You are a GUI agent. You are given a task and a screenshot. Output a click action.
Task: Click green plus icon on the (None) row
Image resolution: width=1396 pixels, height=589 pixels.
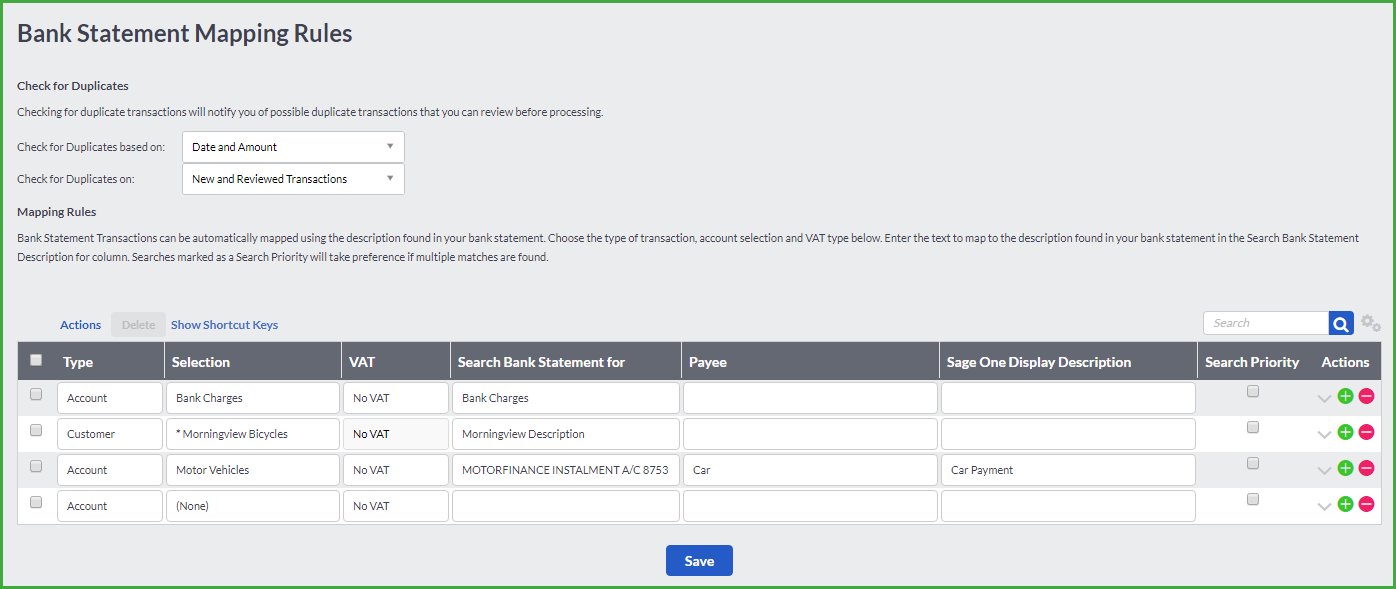pos(1345,504)
